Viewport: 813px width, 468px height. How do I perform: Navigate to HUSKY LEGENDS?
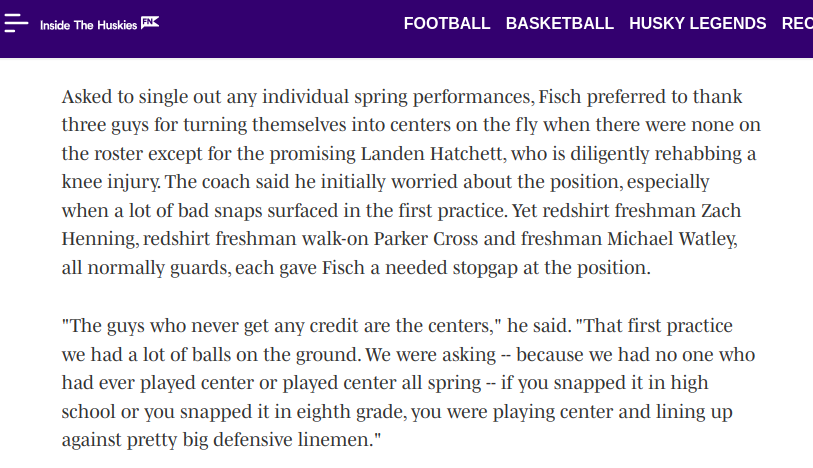click(697, 24)
